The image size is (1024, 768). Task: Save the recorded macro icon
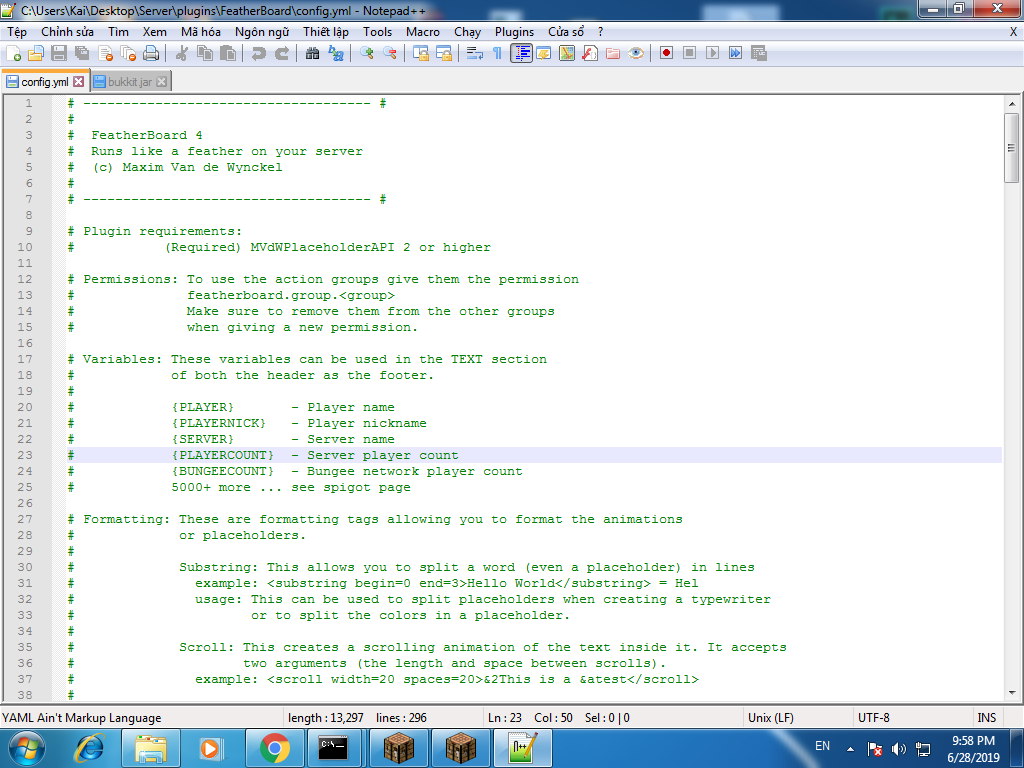[759, 54]
